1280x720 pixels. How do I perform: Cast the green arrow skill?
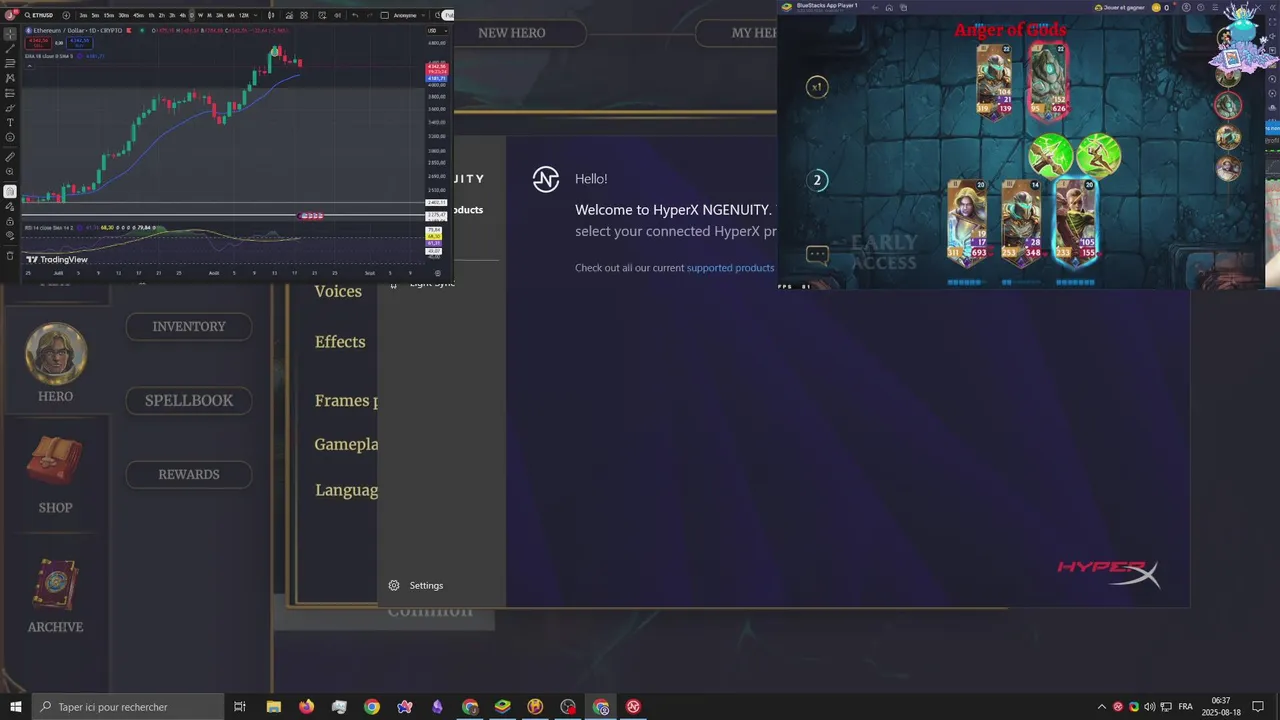pyautogui.click(x=1051, y=156)
